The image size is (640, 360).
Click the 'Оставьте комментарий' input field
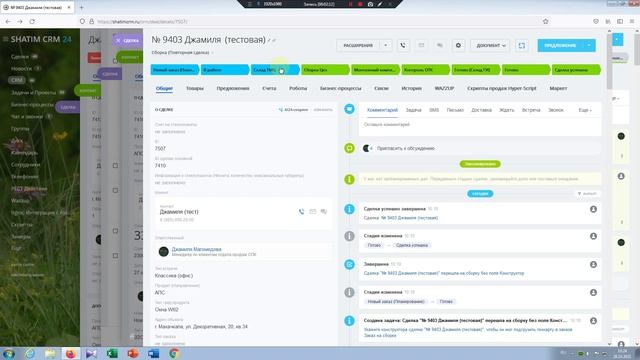pos(480,124)
